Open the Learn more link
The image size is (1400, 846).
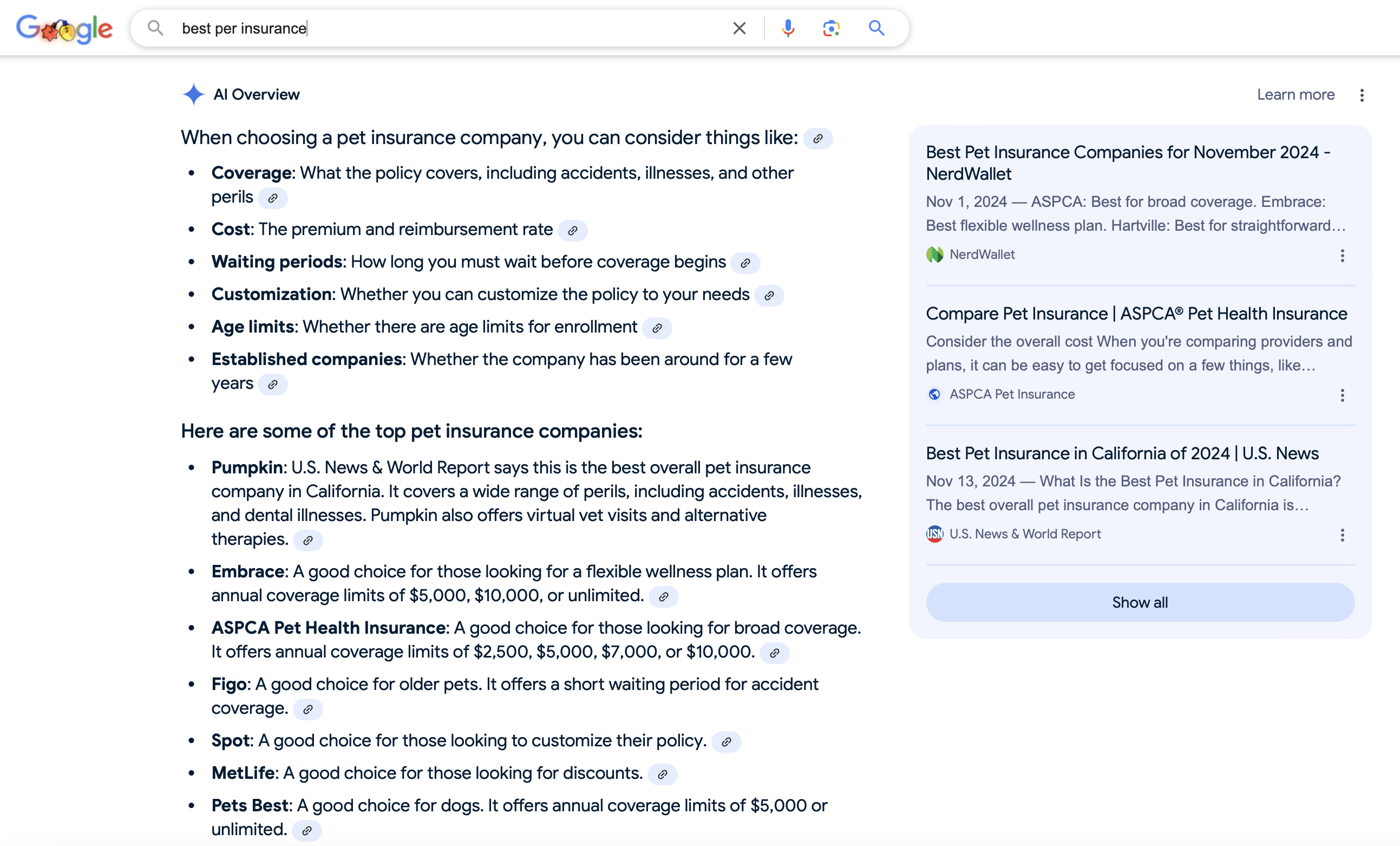click(x=1296, y=94)
